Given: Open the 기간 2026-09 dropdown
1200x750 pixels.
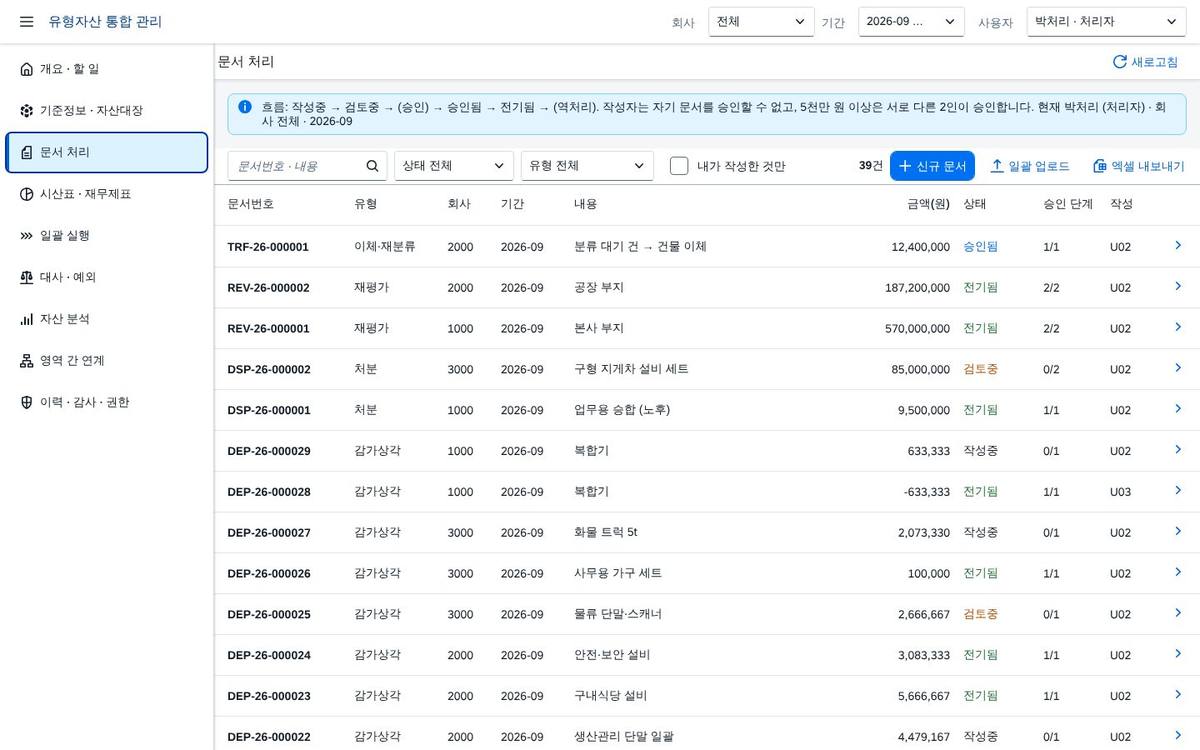Looking at the screenshot, I should click(x=911, y=22).
